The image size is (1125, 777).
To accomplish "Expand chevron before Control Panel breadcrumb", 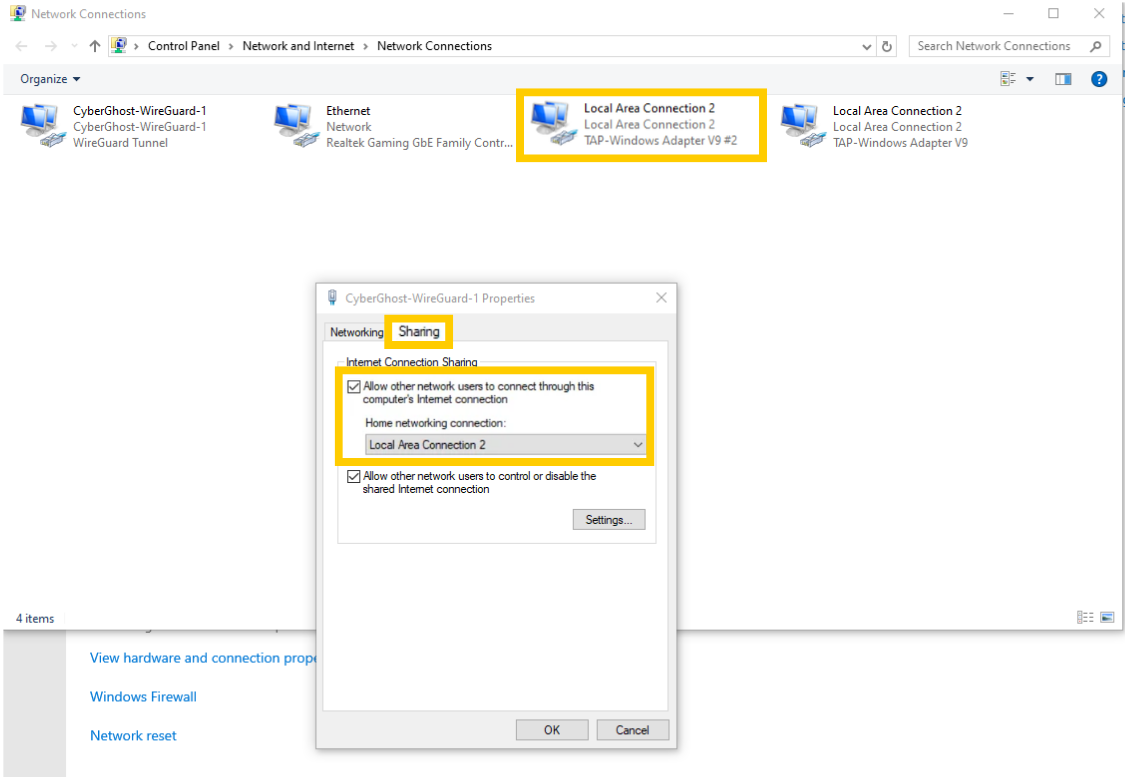I will [x=136, y=46].
